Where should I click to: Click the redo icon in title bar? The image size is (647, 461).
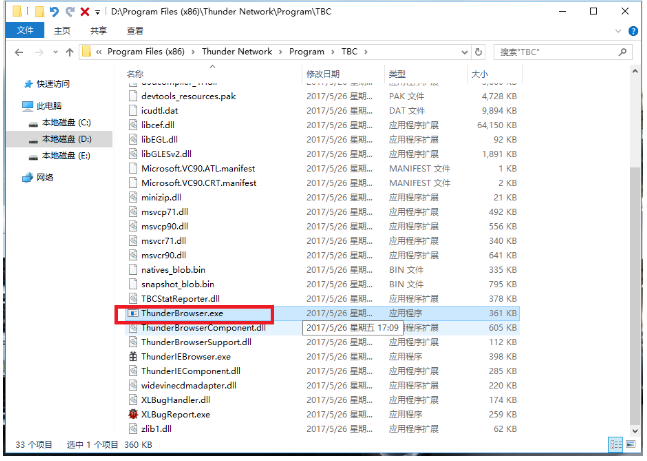click(70, 12)
